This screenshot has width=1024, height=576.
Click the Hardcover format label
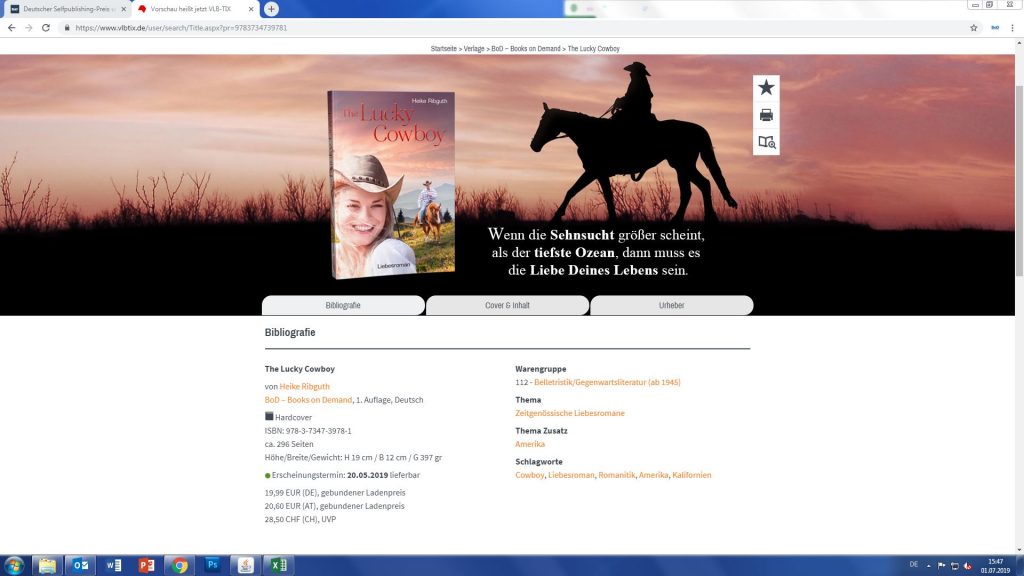pyautogui.click(x=293, y=417)
